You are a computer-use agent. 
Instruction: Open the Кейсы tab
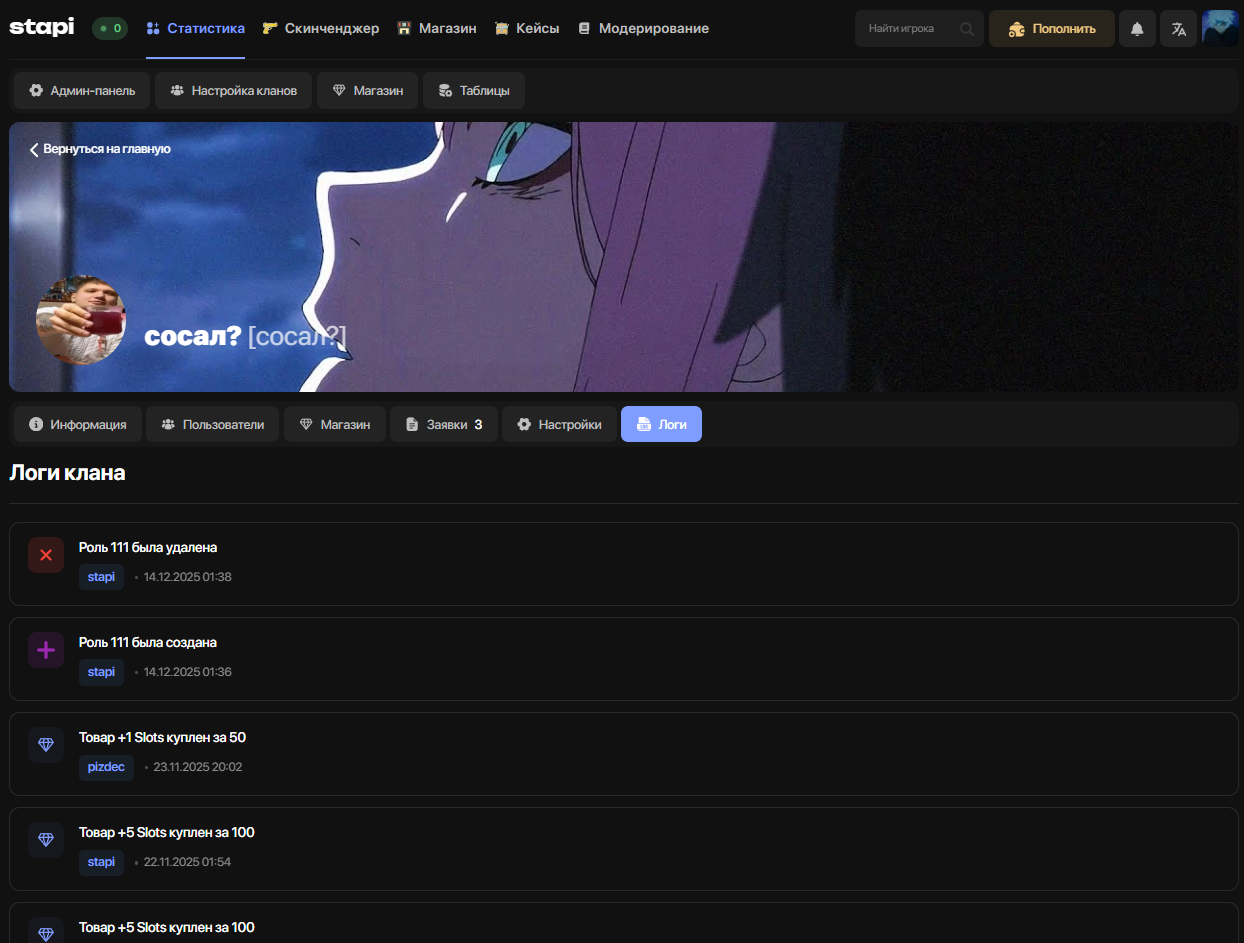[x=527, y=28]
